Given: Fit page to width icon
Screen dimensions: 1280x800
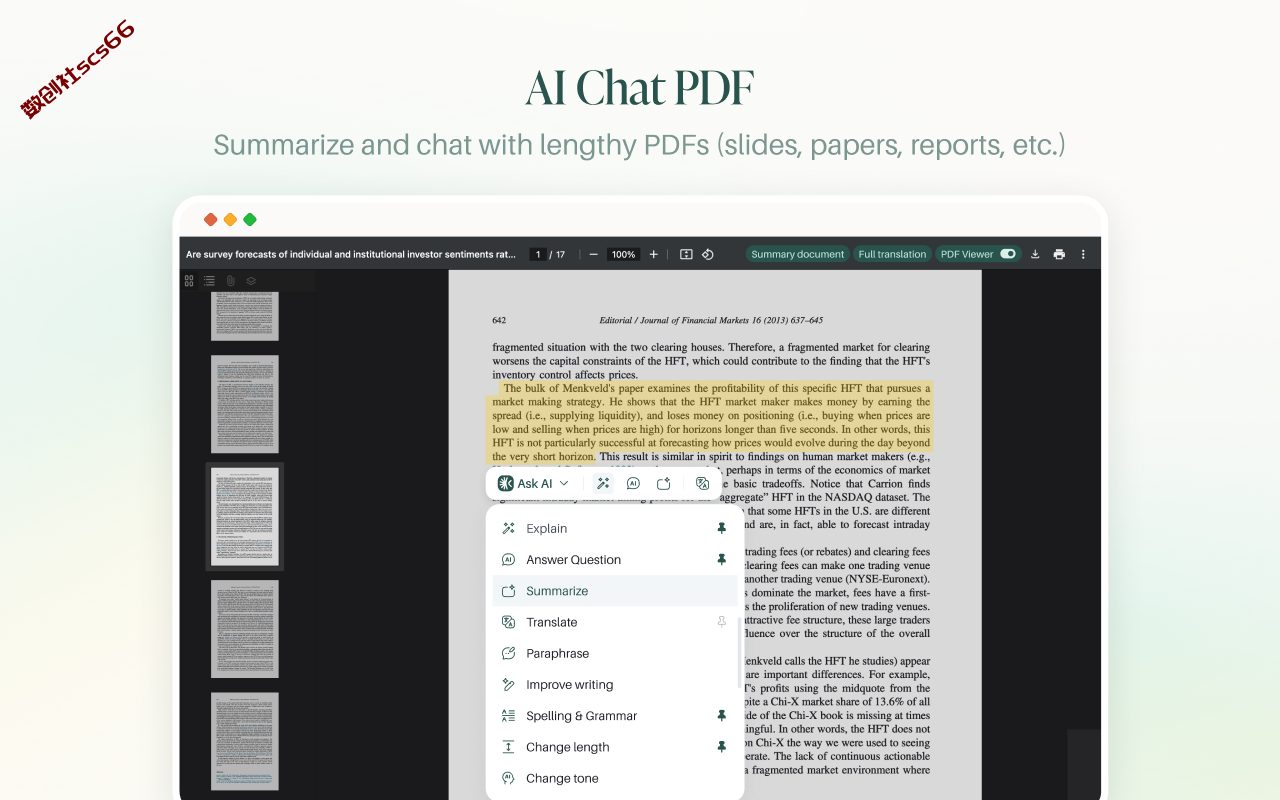Looking at the screenshot, I should (686, 254).
